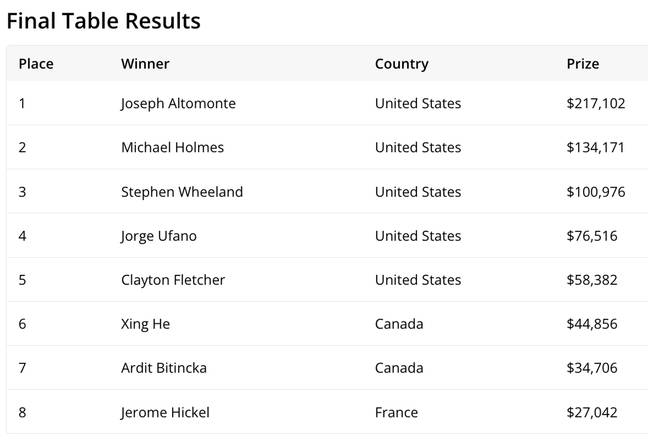The width and height of the screenshot is (648, 443).
Task: Select the $100,976 prize cell
Action: pos(596,192)
